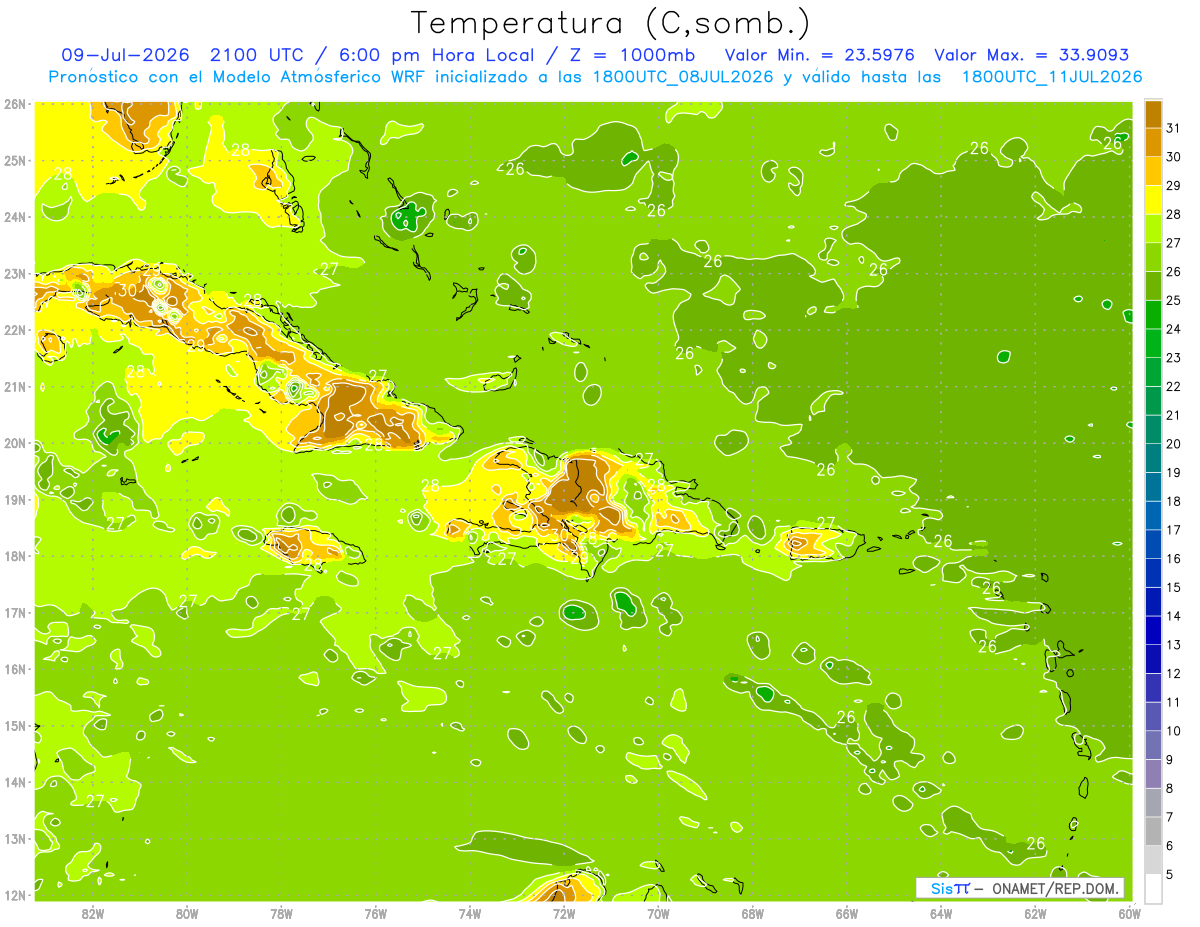Viewport: 1200px width, 927px height.
Task: Click the 80W longitude axis label
Action: [187, 913]
